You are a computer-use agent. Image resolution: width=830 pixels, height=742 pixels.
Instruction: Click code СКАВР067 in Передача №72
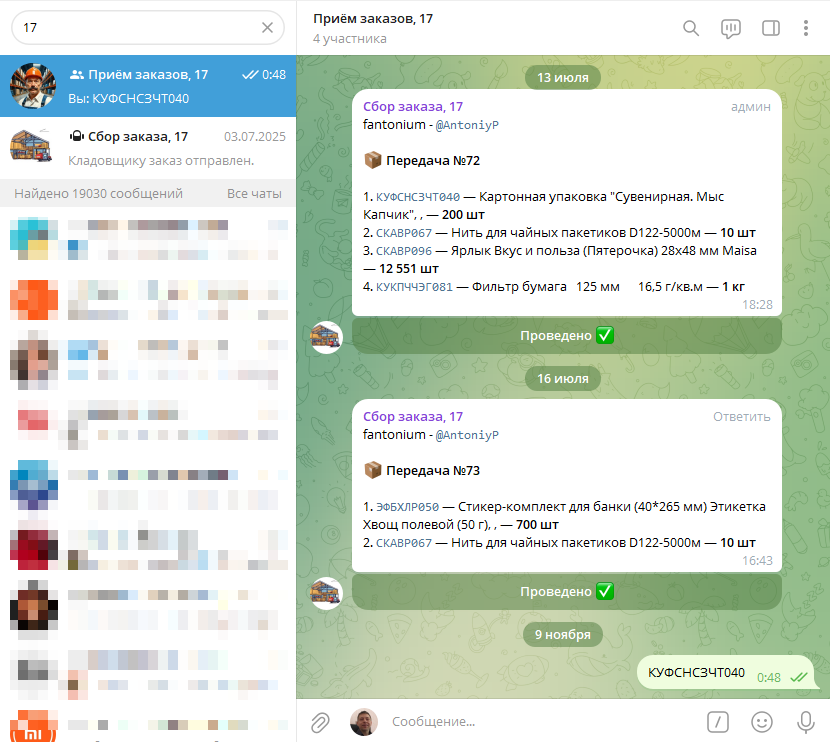click(x=404, y=233)
